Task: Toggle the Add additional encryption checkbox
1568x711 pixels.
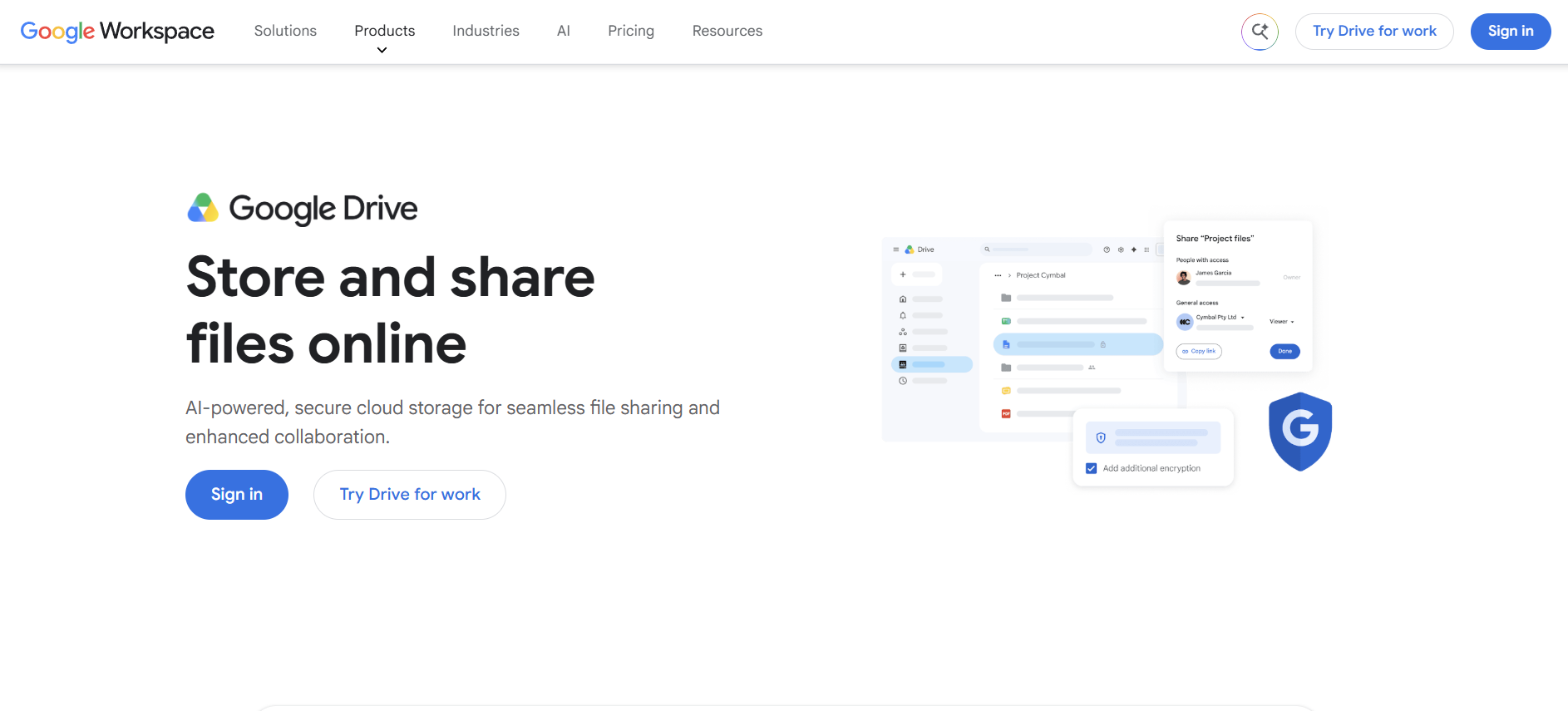Action: [1092, 468]
